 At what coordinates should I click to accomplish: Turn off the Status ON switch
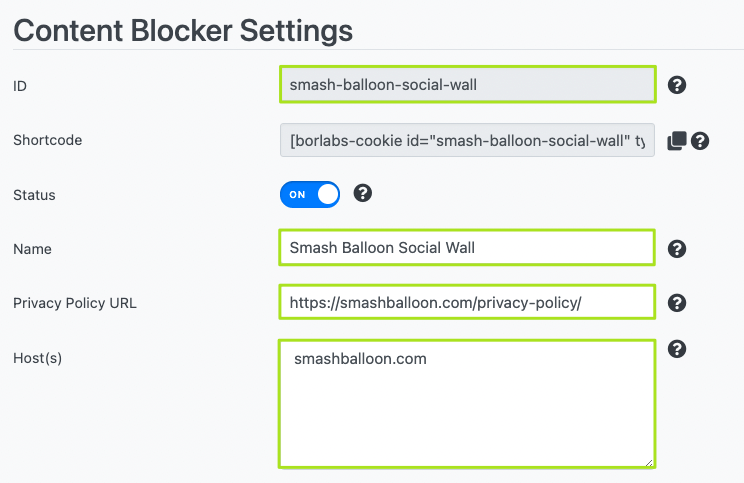[310, 194]
